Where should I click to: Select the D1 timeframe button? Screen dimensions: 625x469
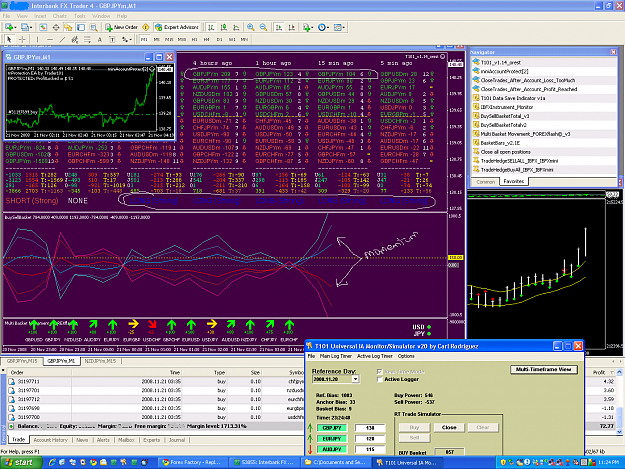219,39
